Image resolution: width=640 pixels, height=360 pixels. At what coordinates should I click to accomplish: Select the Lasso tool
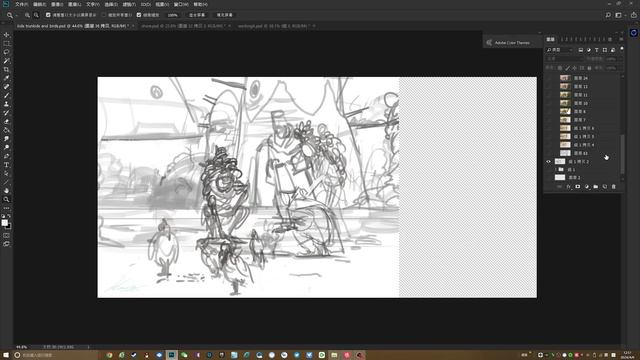click(x=6, y=52)
